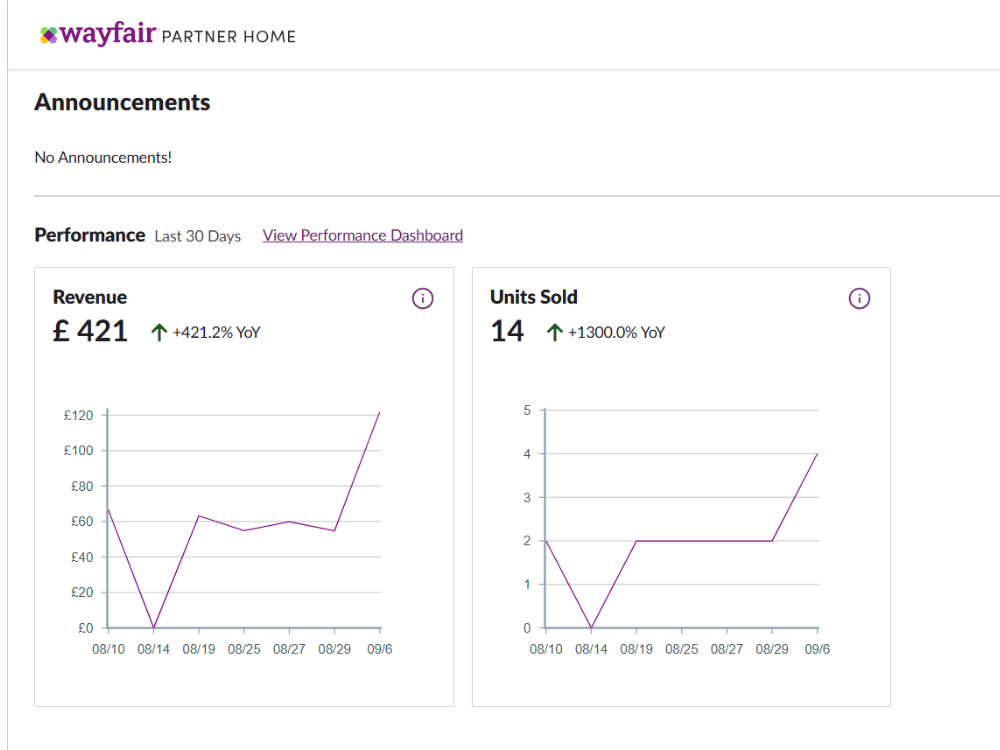Click the +1300.0% YoY label

tap(616, 332)
